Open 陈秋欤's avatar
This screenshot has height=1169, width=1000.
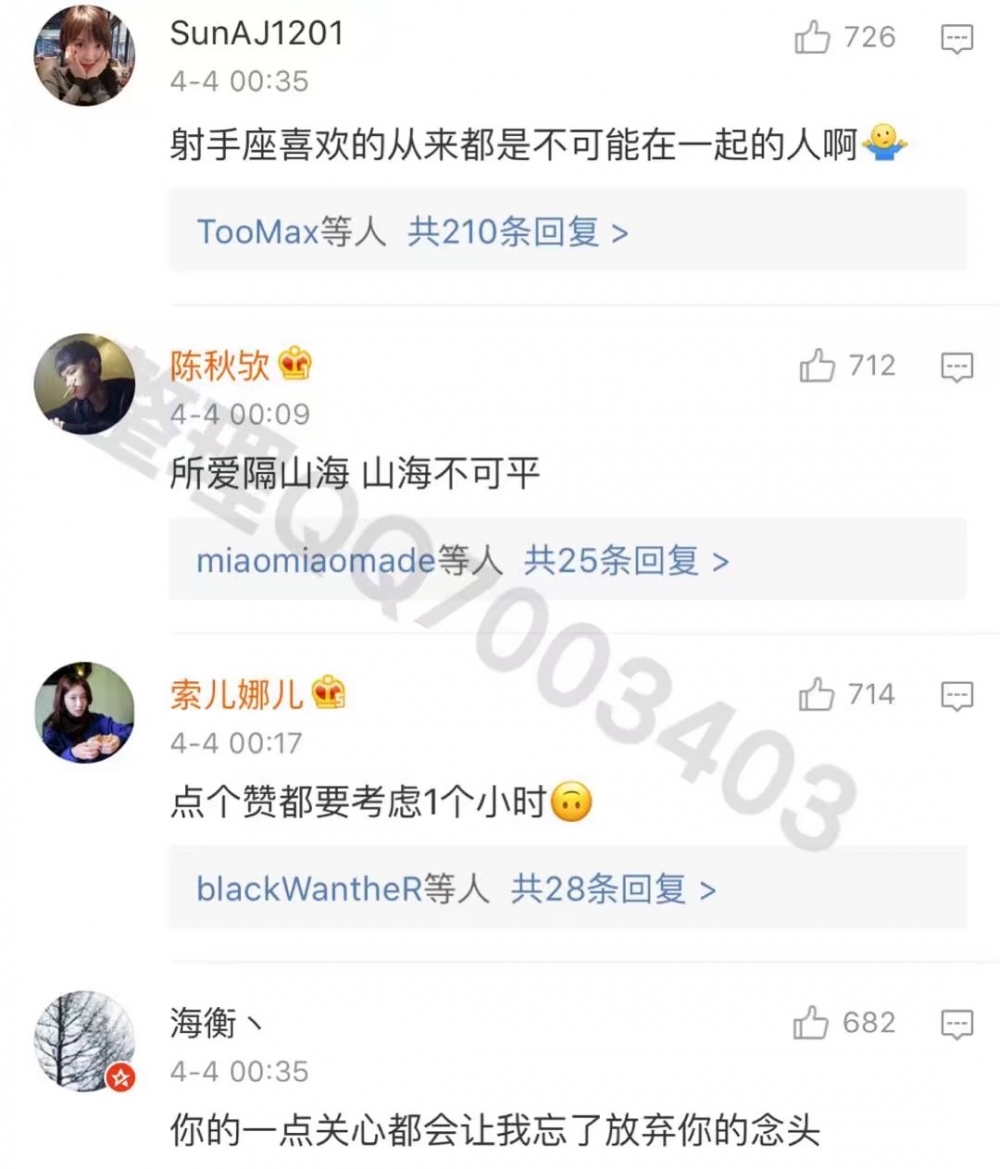[x=84, y=384]
